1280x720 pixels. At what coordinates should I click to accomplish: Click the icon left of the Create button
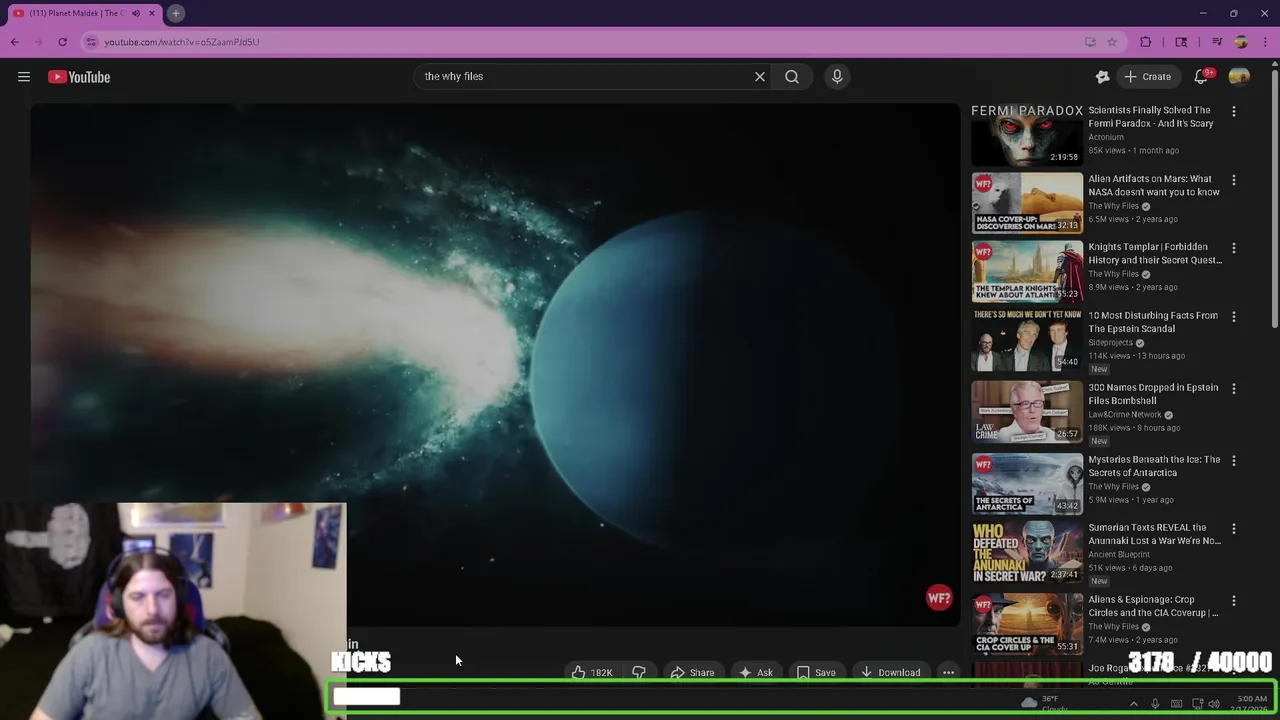click(x=1102, y=77)
